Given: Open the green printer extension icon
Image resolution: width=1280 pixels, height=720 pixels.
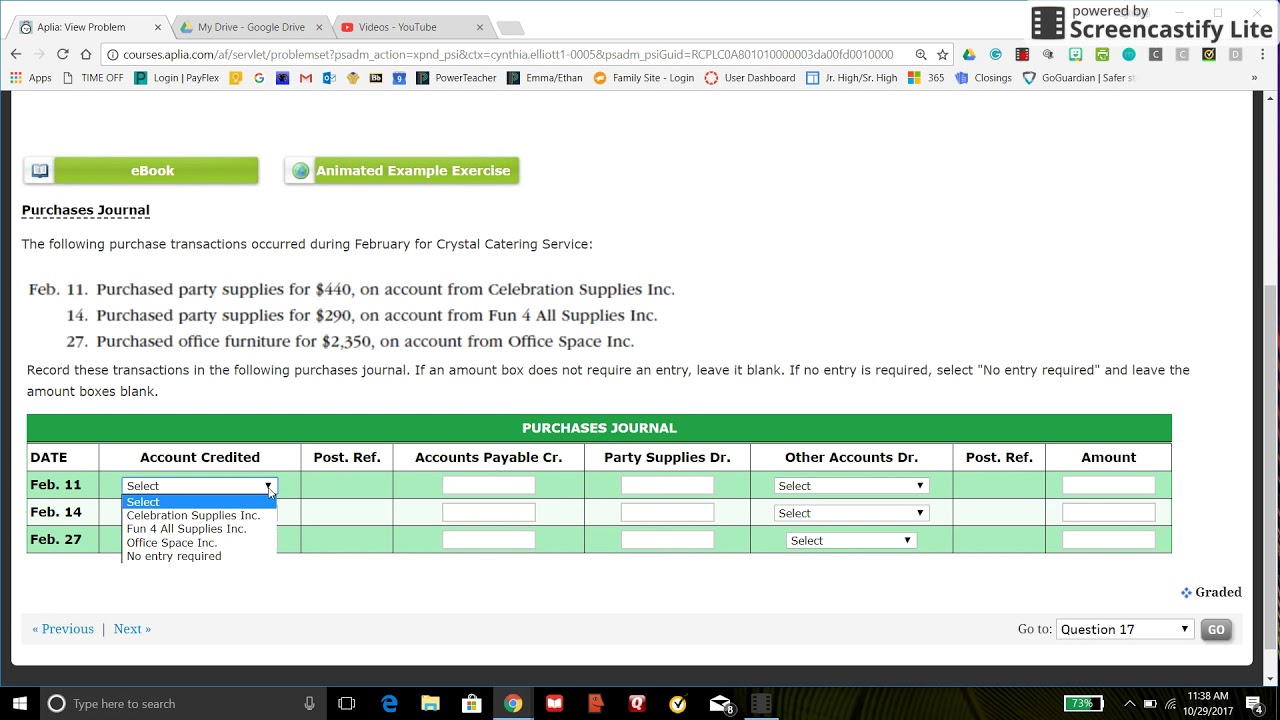Looking at the screenshot, I should (1102, 55).
